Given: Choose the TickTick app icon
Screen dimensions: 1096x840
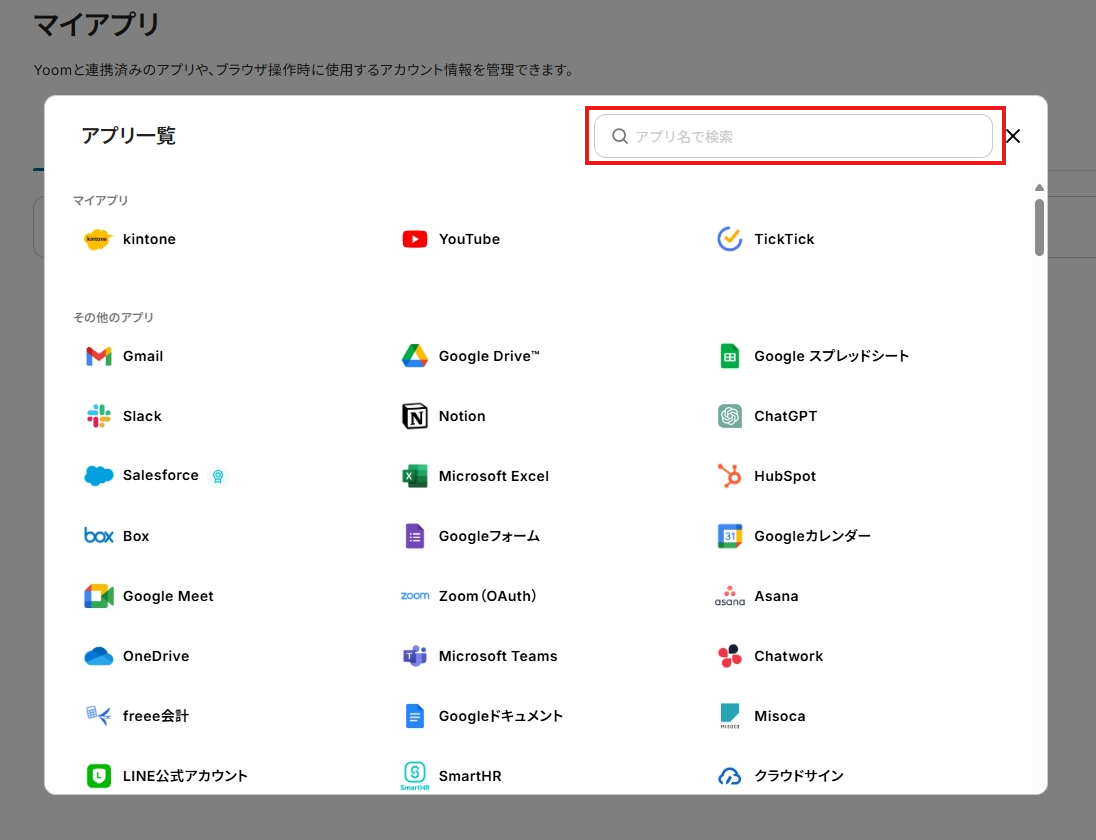Looking at the screenshot, I should 730,239.
